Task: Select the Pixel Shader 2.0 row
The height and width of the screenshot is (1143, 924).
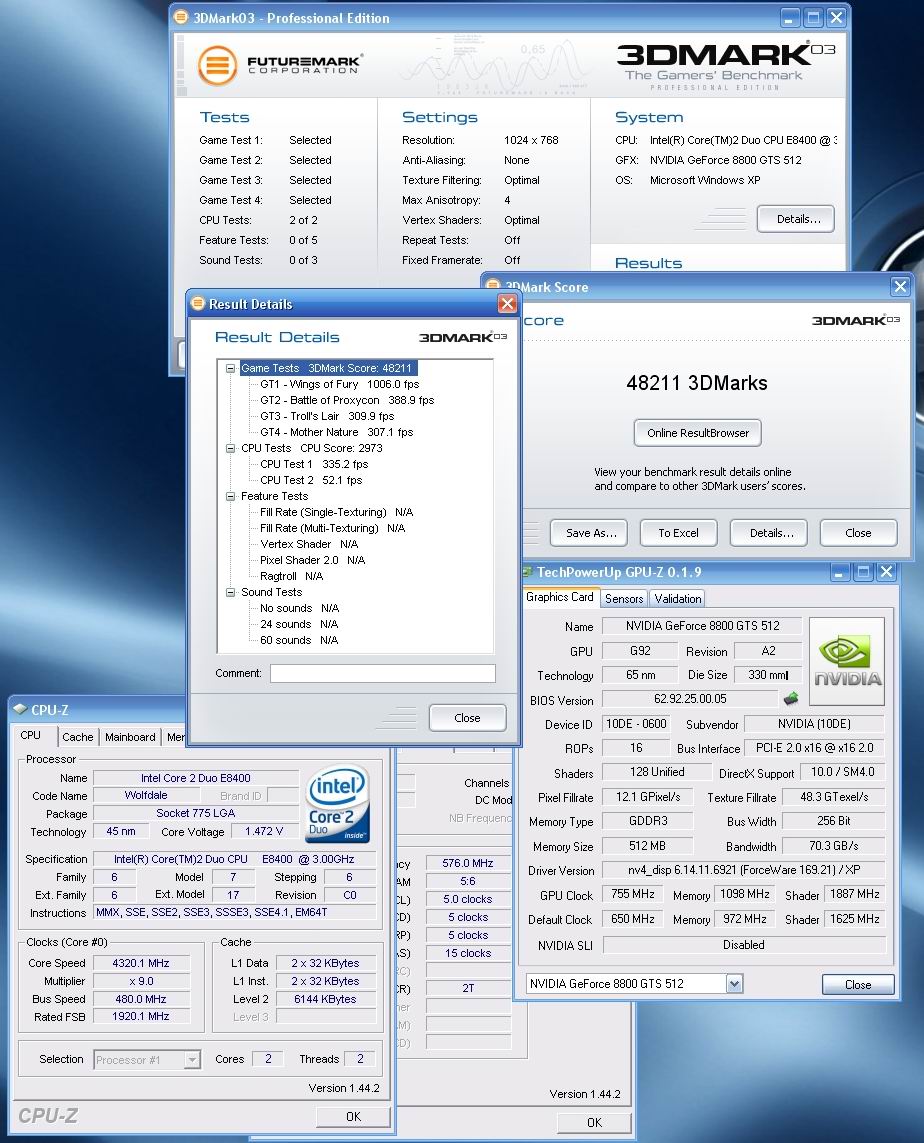Action: pyautogui.click(x=313, y=561)
